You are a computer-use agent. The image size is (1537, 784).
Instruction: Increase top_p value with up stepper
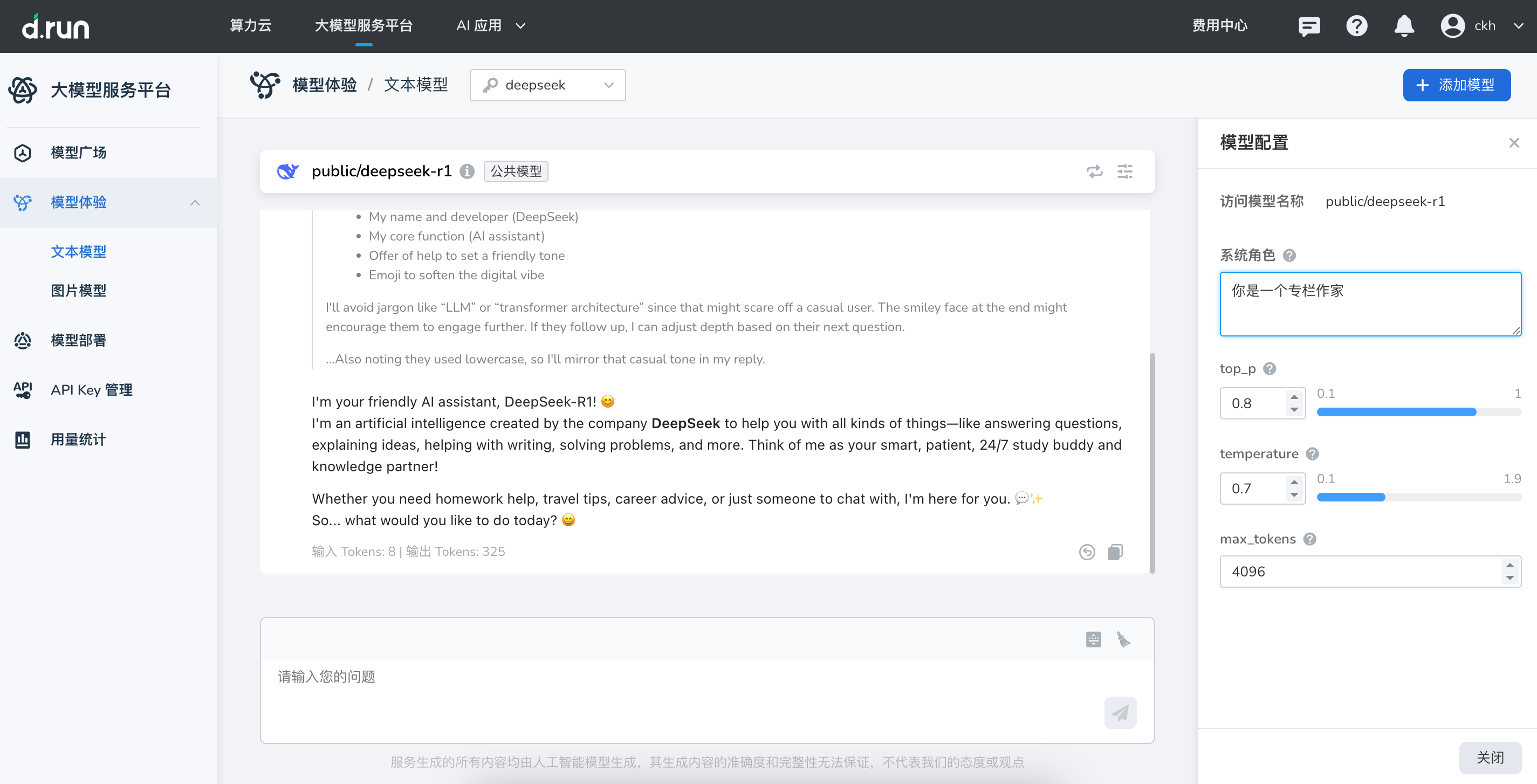tap(1294, 397)
